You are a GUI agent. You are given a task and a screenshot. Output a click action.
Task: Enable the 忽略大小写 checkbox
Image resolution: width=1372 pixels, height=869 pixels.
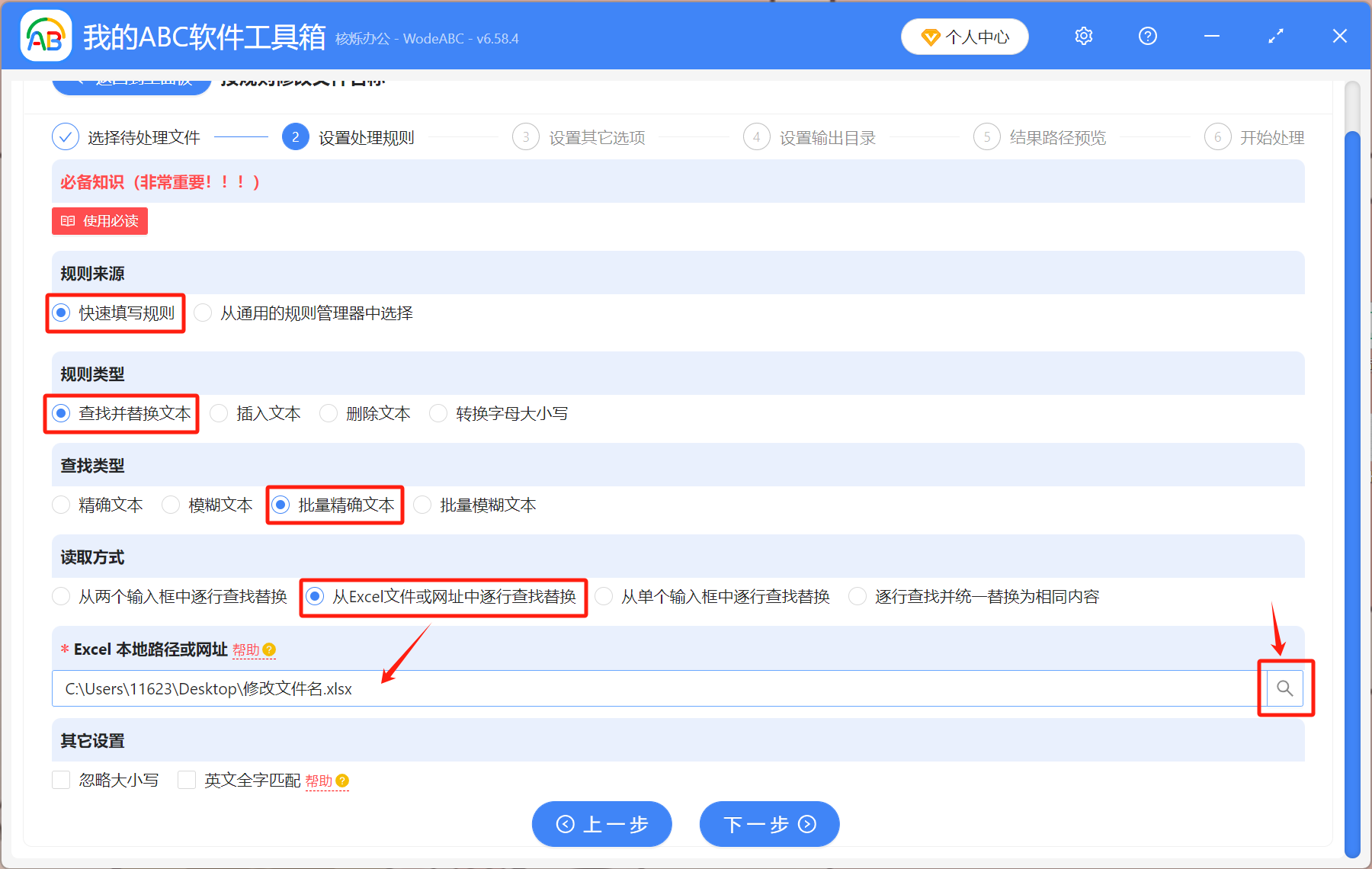click(x=61, y=780)
